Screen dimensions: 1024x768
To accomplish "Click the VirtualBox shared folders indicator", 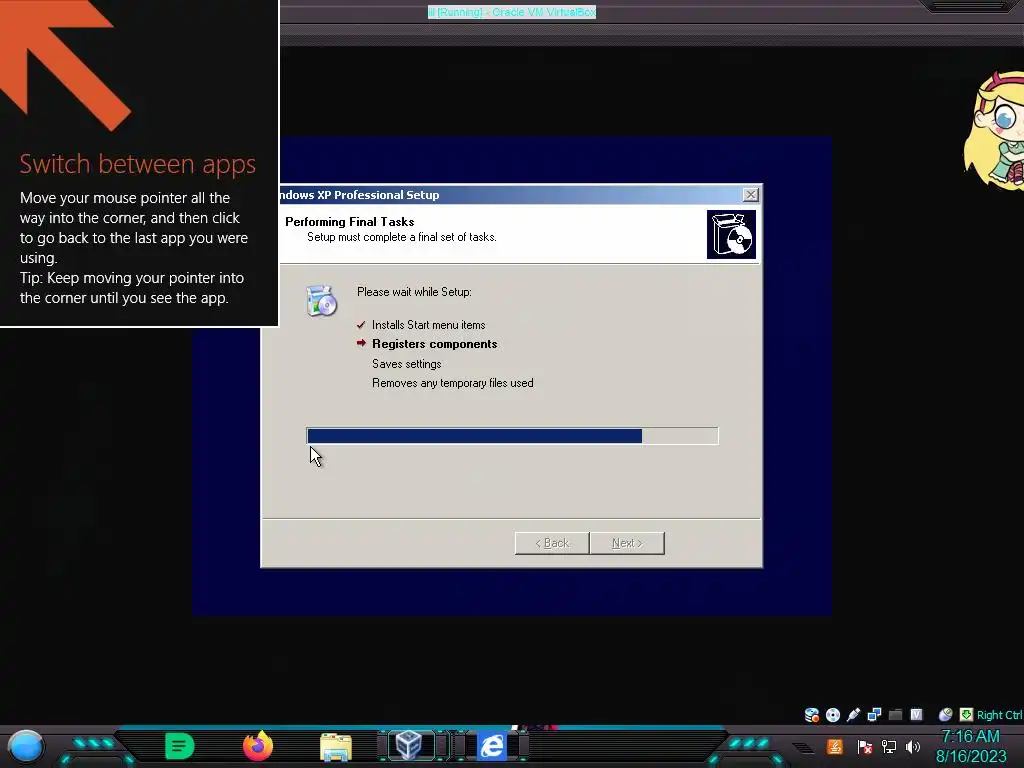I will (x=895, y=714).
